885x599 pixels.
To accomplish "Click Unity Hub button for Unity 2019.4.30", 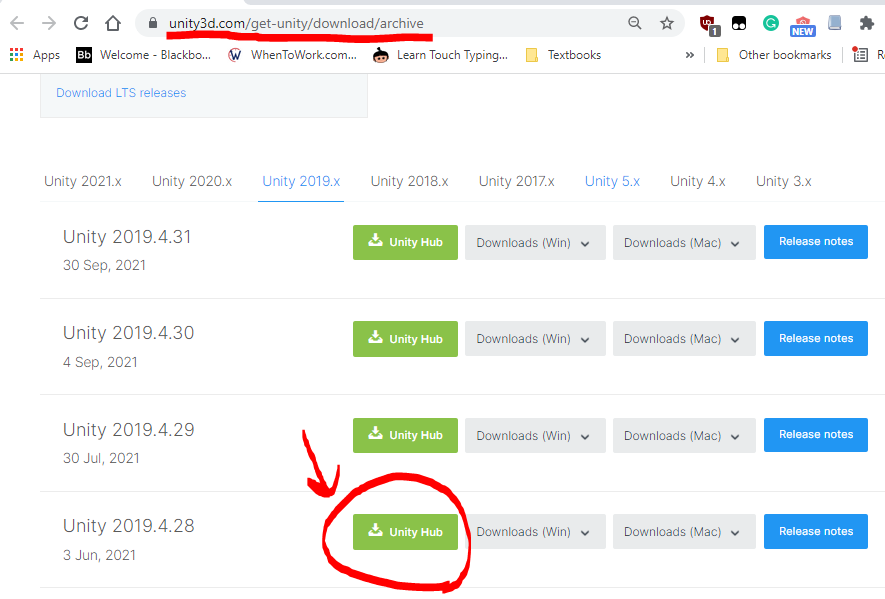I will point(405,339).
